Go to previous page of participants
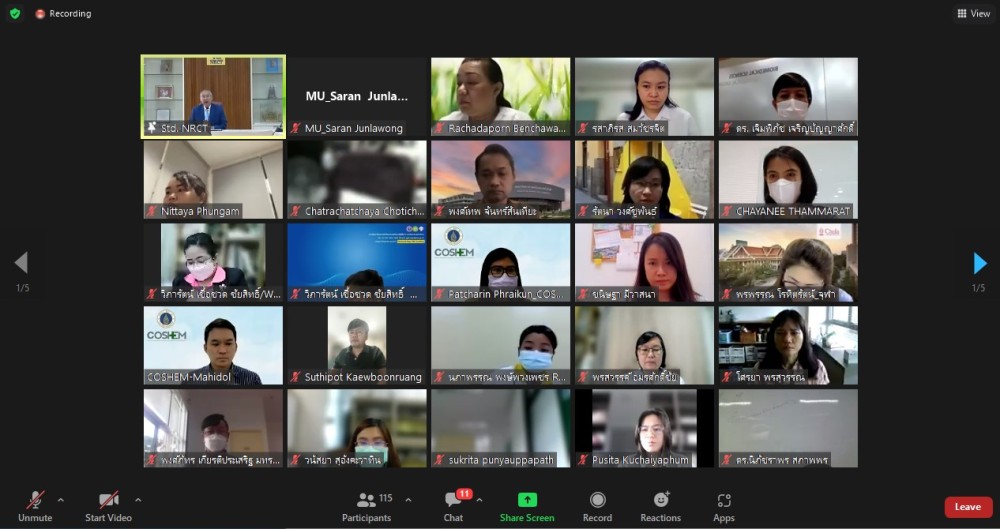This screenshot has height=529, width=1000. tap(21, 264)
